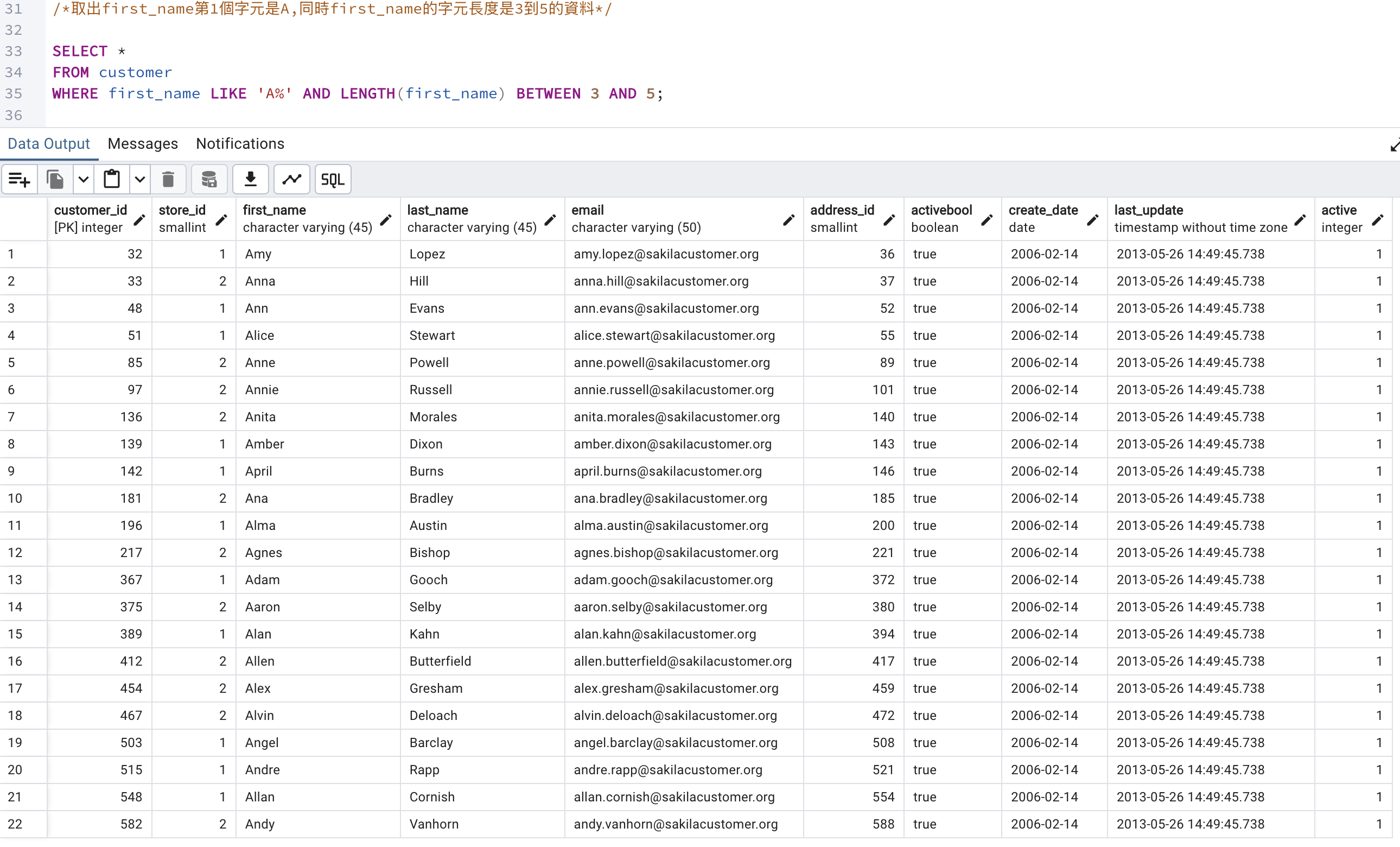Viewport: 1400px width, 847px height.
Task: Expand the paste options dropdown arrow
Action: (x=140, y=180)
